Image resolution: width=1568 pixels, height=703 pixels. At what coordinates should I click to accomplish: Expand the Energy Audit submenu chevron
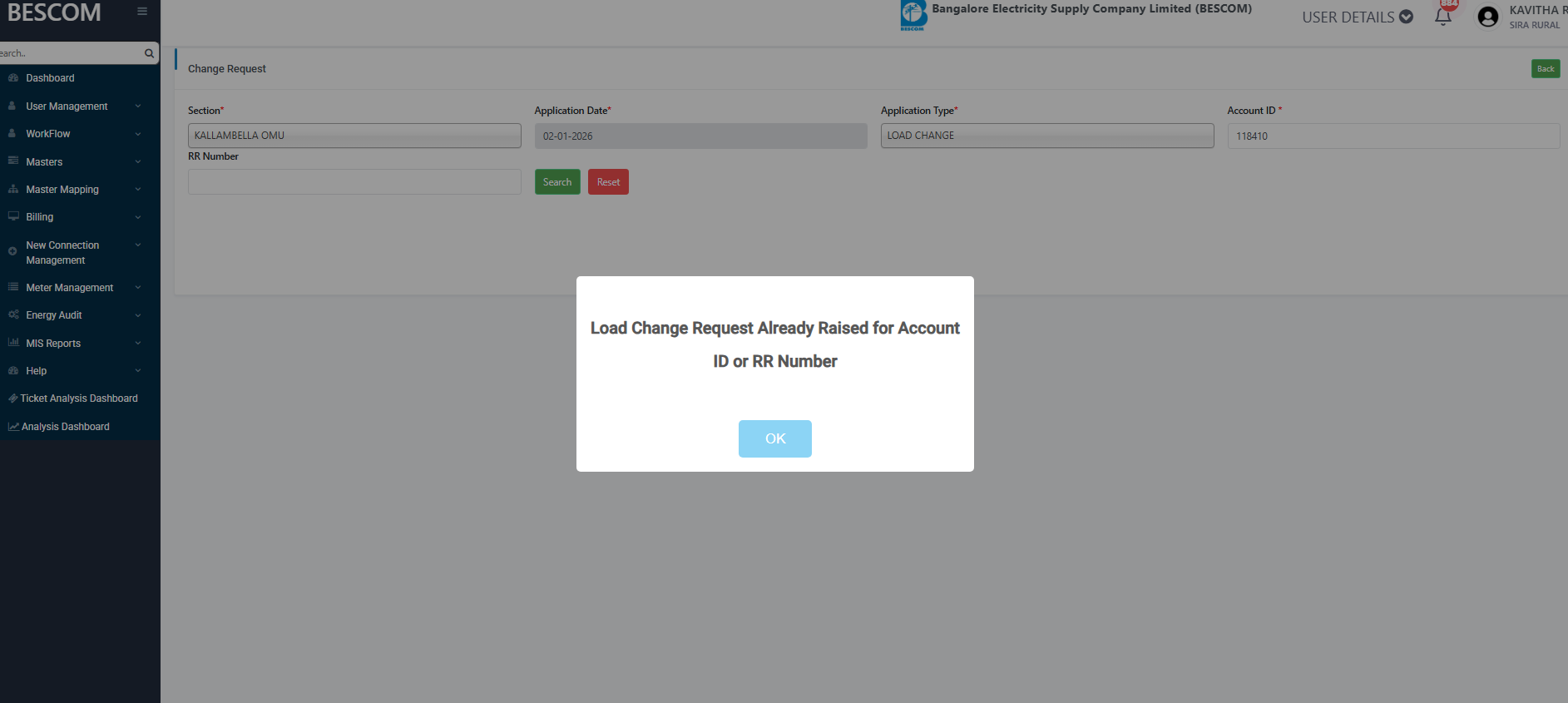(138, 315)
